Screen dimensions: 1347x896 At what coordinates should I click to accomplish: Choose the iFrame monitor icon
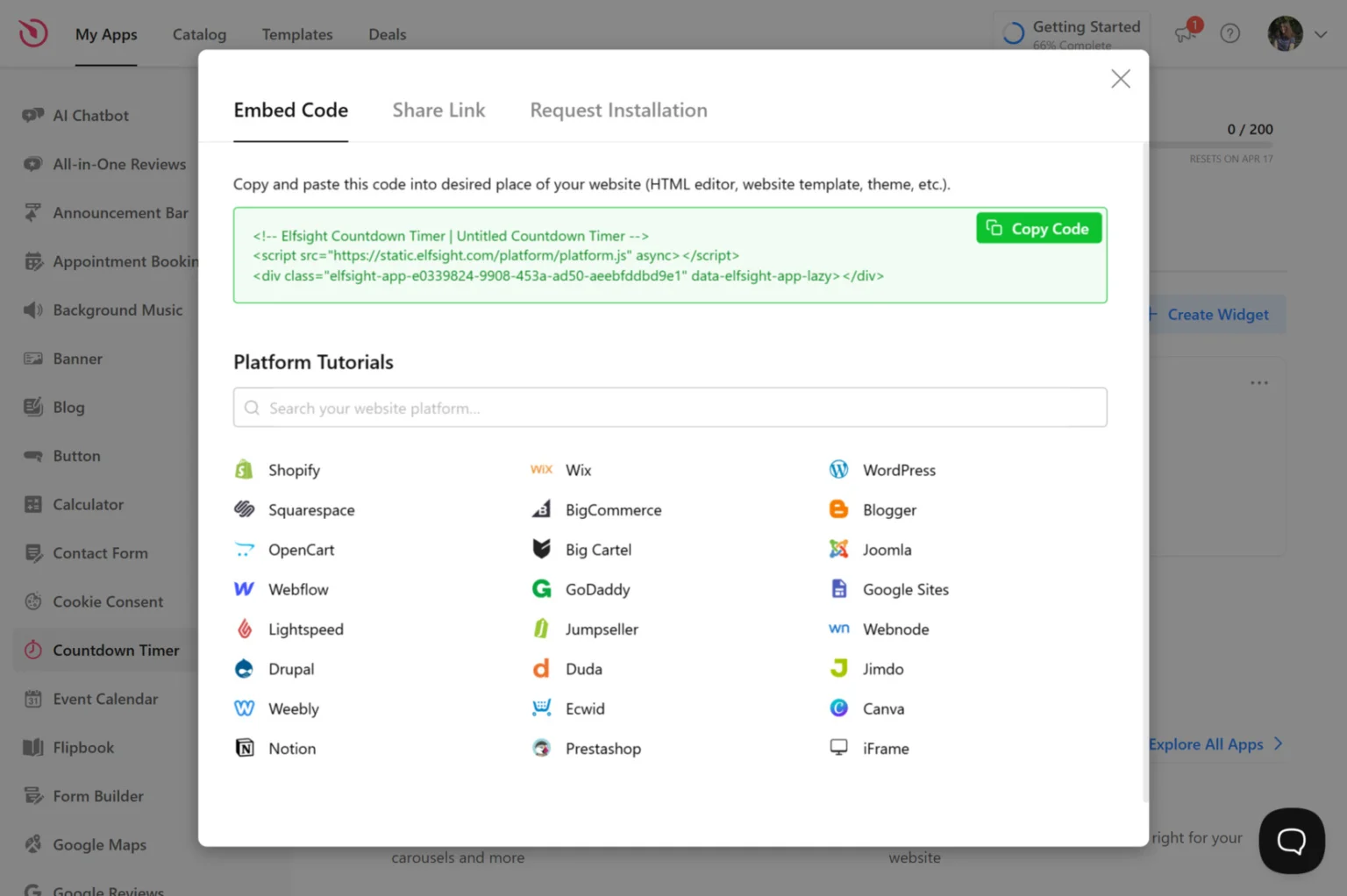838,747
